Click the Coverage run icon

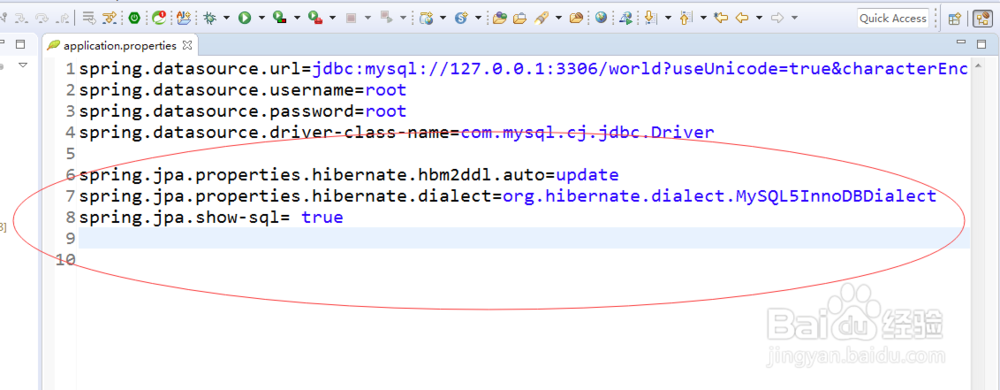(279, 18)
